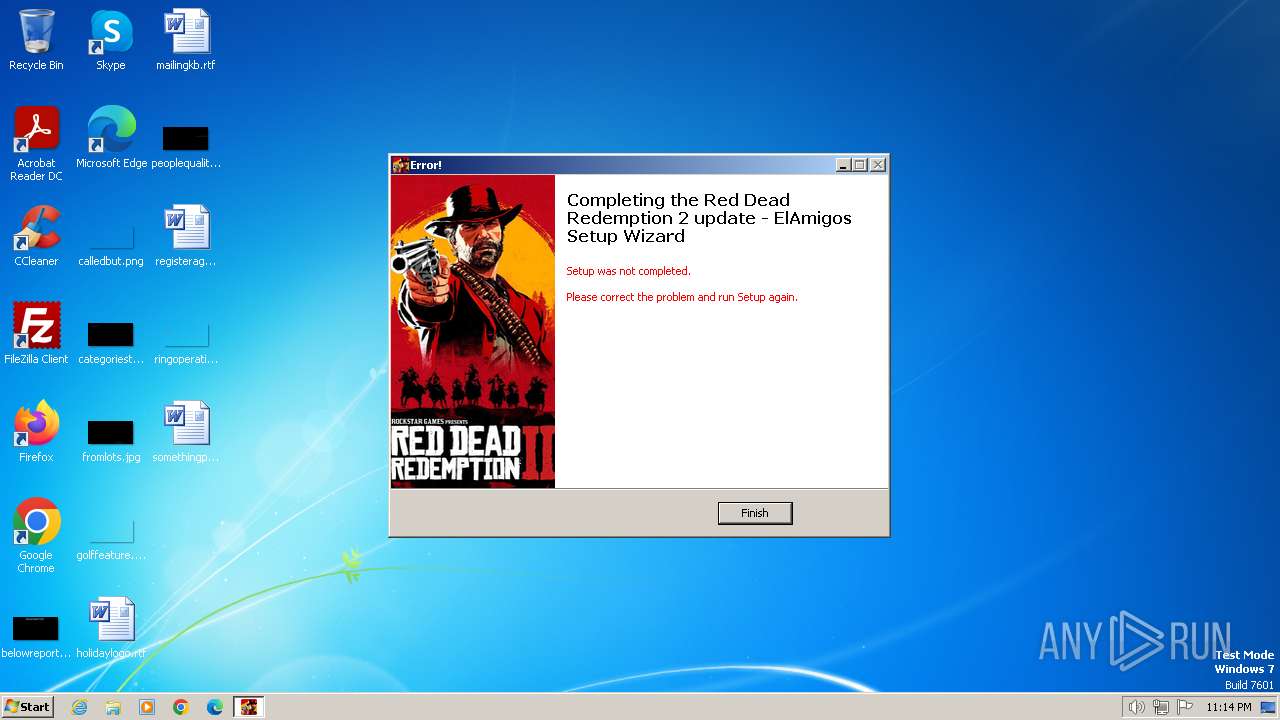
Task: Click the Error! dialog title bar icon
Action: [x=400, y=165]
